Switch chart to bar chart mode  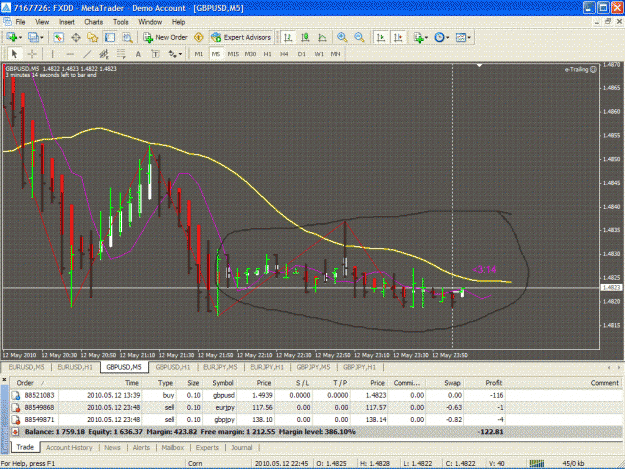pyautogui.click(x=288, y=37)
